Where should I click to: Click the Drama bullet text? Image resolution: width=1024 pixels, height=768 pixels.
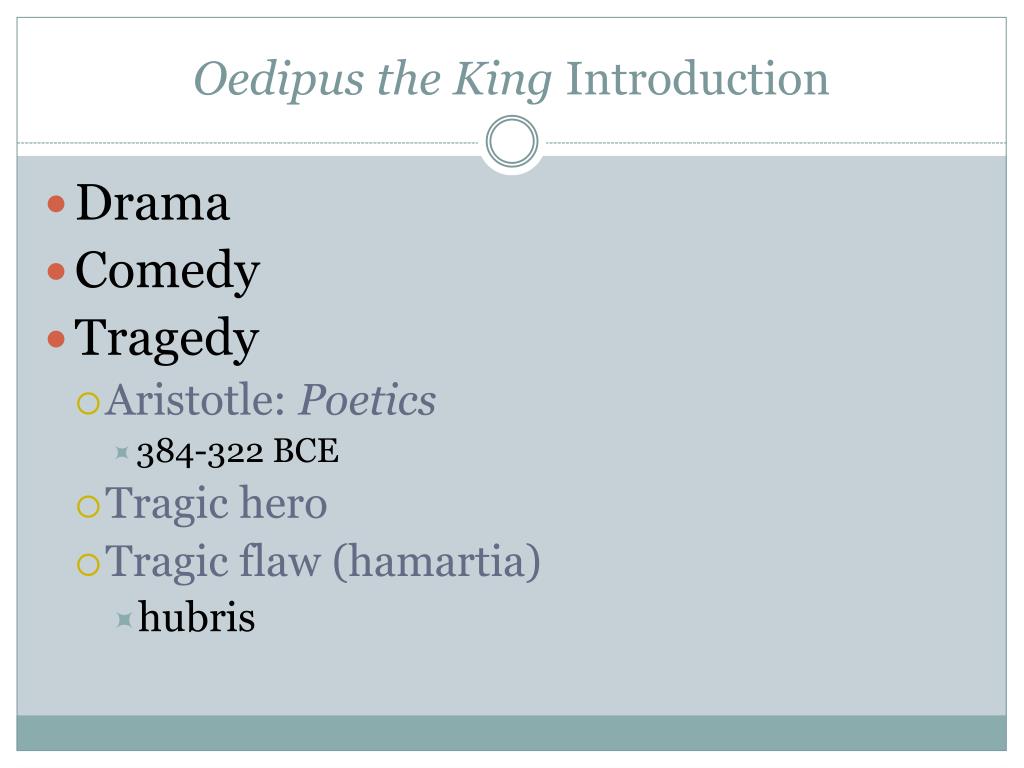(152, 202)
